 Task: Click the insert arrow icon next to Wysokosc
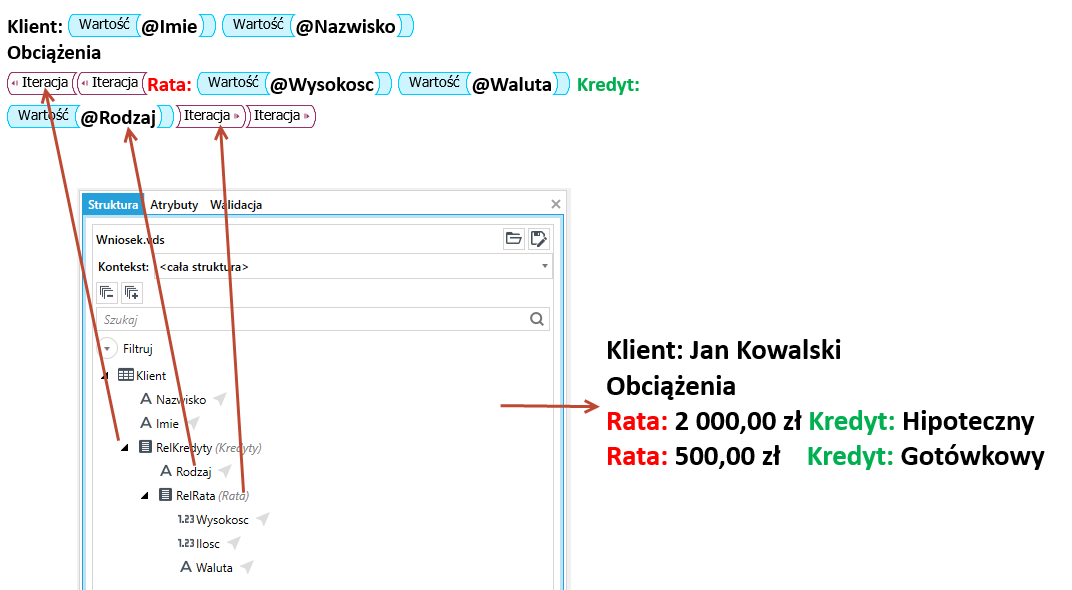click(263, 520)
